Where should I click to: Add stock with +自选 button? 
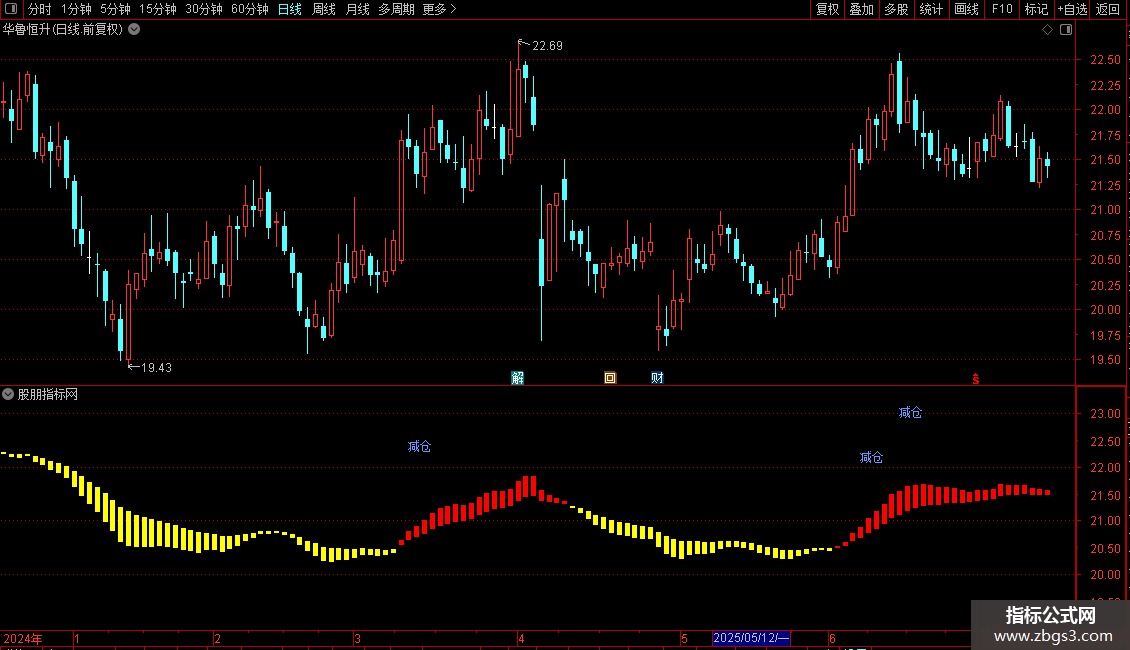click(x=1072, y=9)
